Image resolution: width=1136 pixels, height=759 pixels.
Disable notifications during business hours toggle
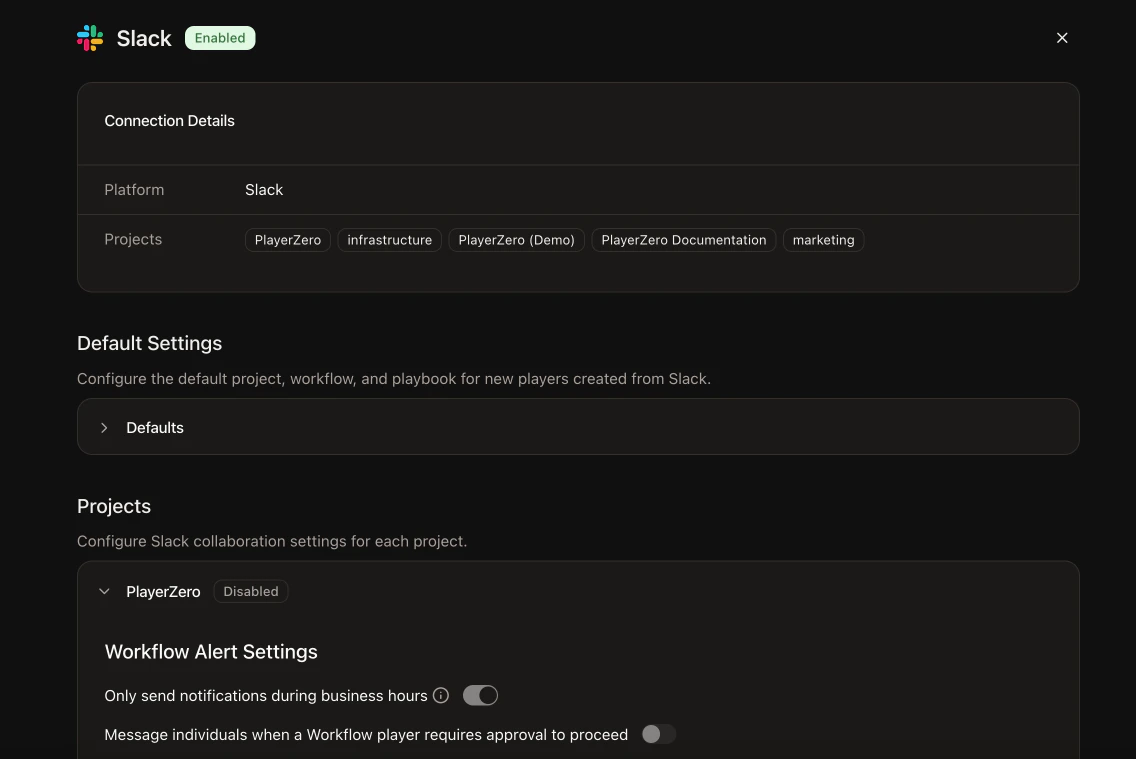tap(480, 695)
